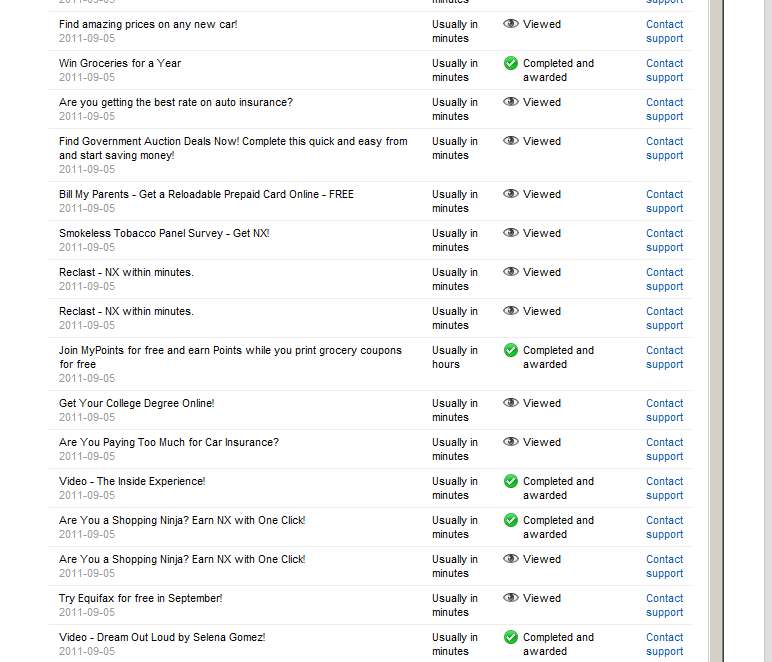Select the Get Your College Degree Online offer title
The image size is (772, 662).
pos(136,403)
